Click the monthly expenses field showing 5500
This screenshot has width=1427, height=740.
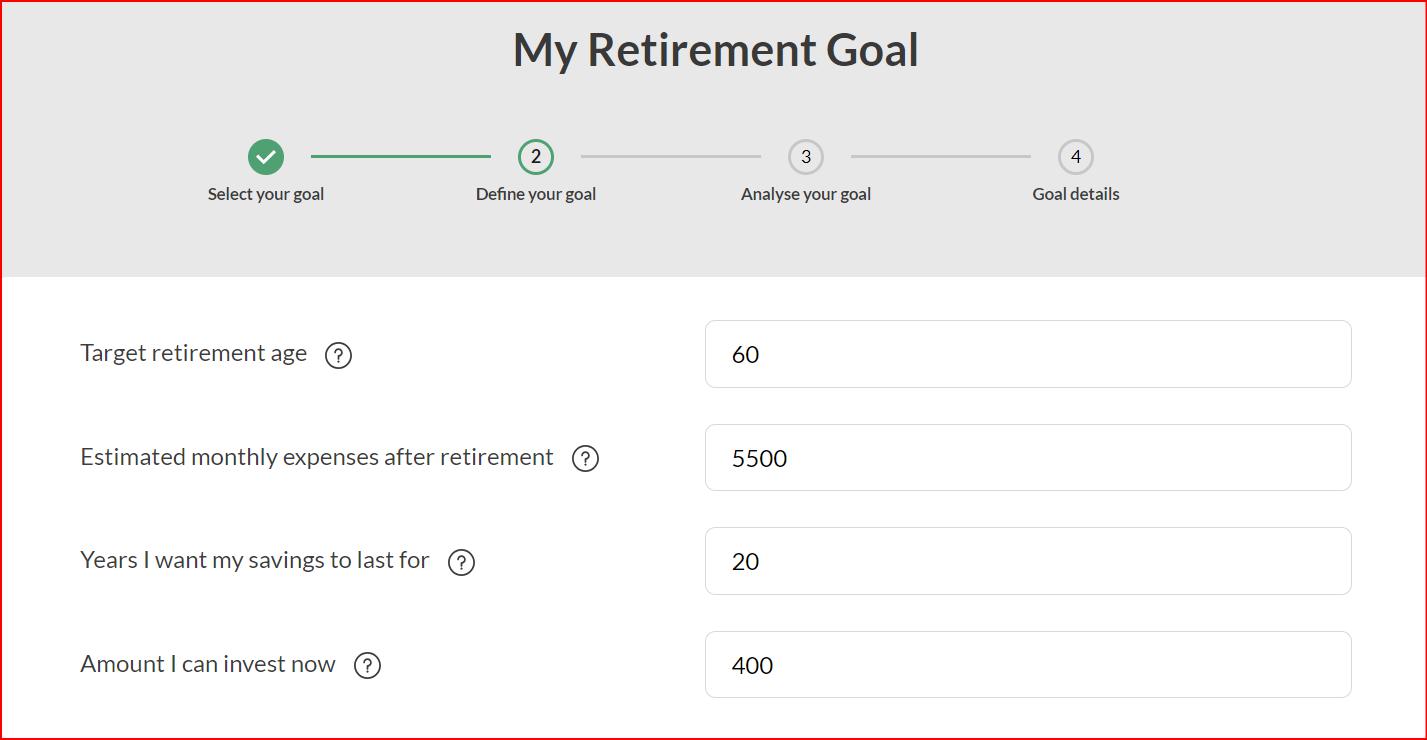(1028, 458)
